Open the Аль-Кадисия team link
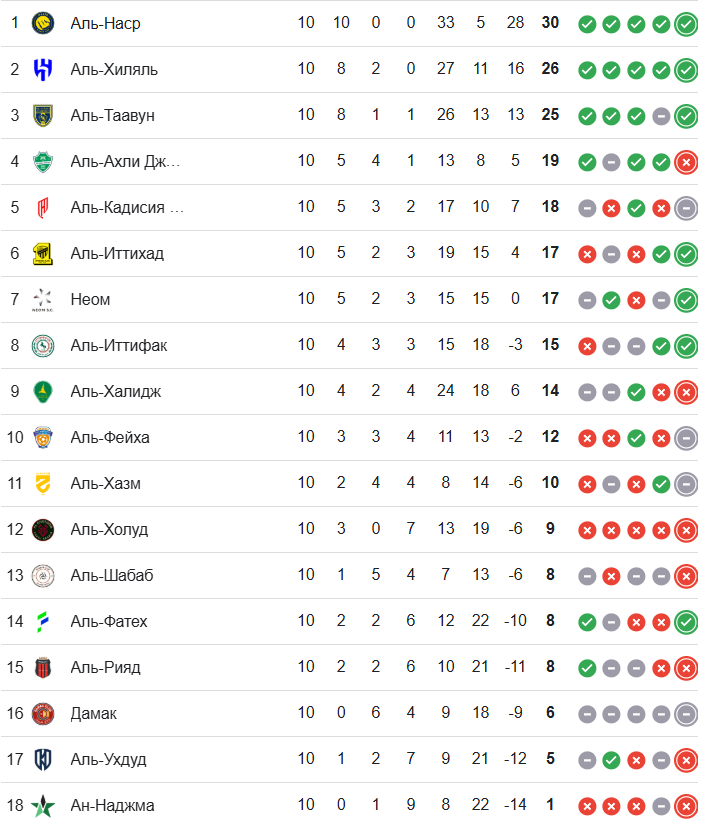705x827 pixels. (127, 207)
